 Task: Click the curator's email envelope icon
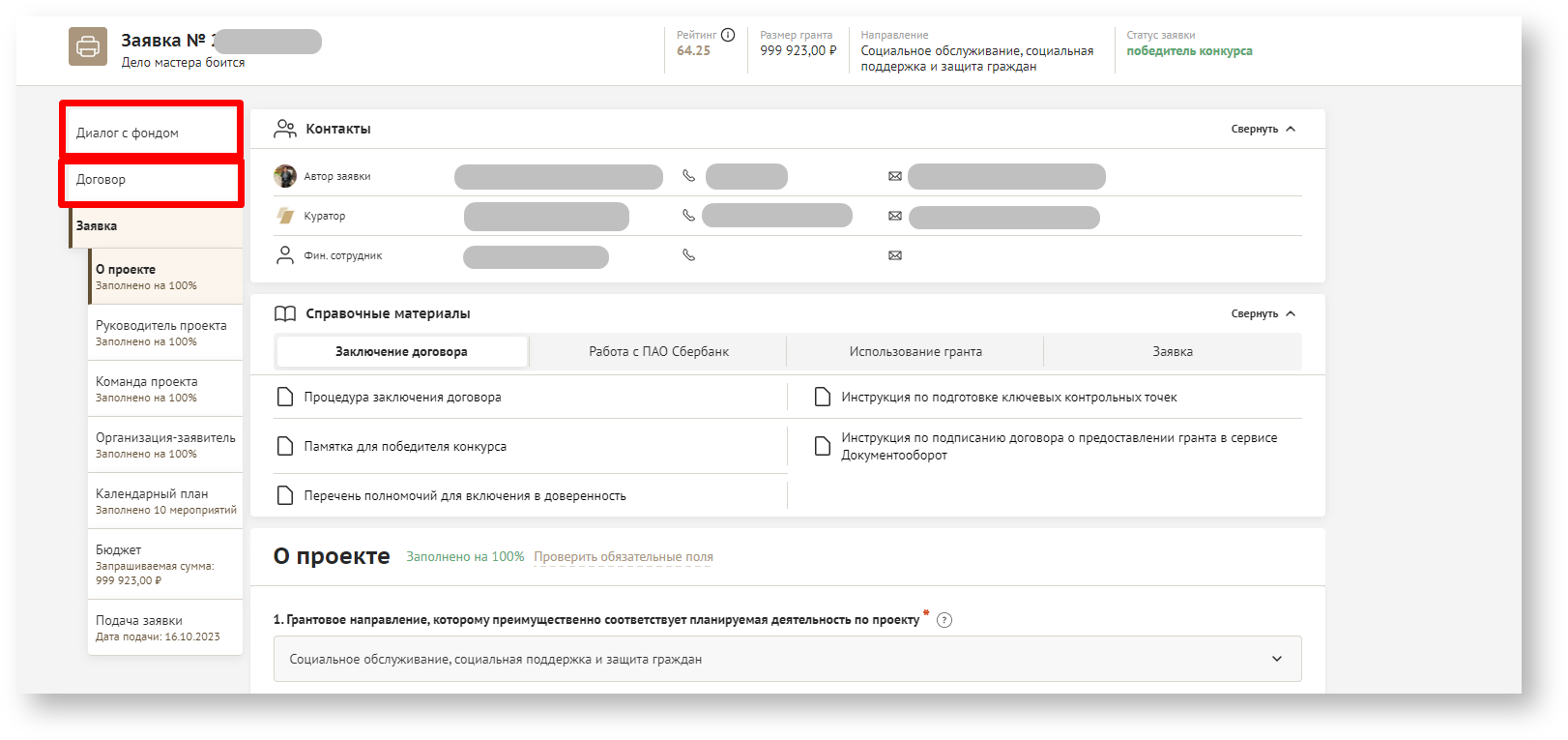(895, 216)
